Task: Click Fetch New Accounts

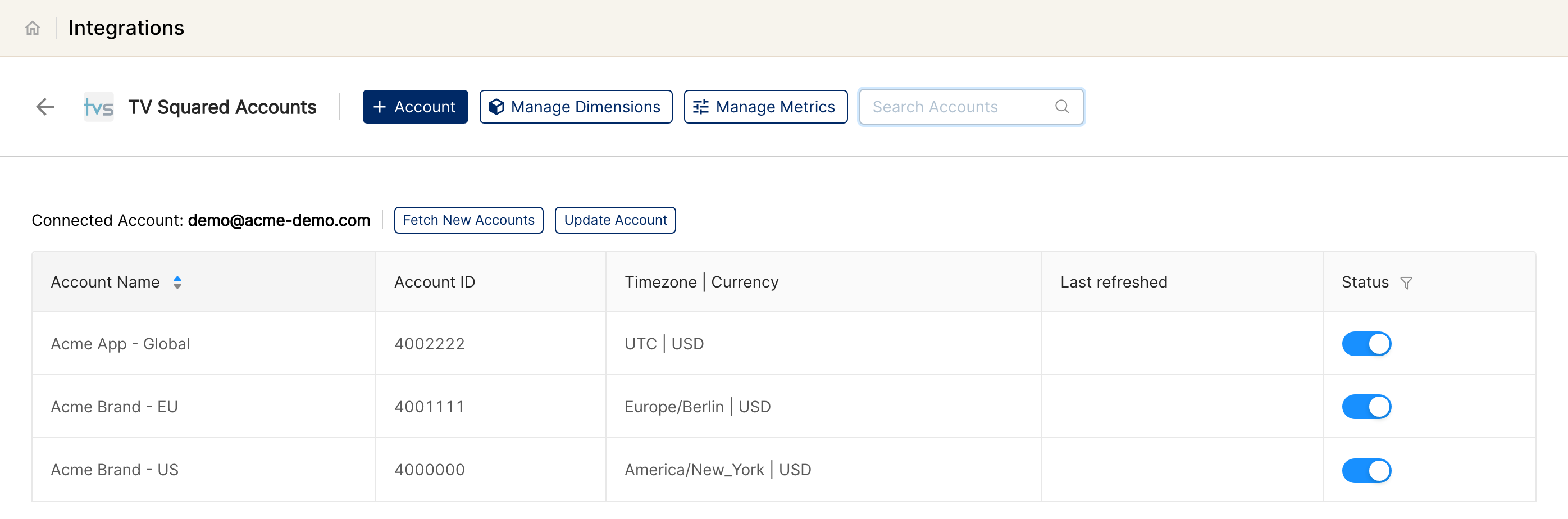Action: pos(469,220)
